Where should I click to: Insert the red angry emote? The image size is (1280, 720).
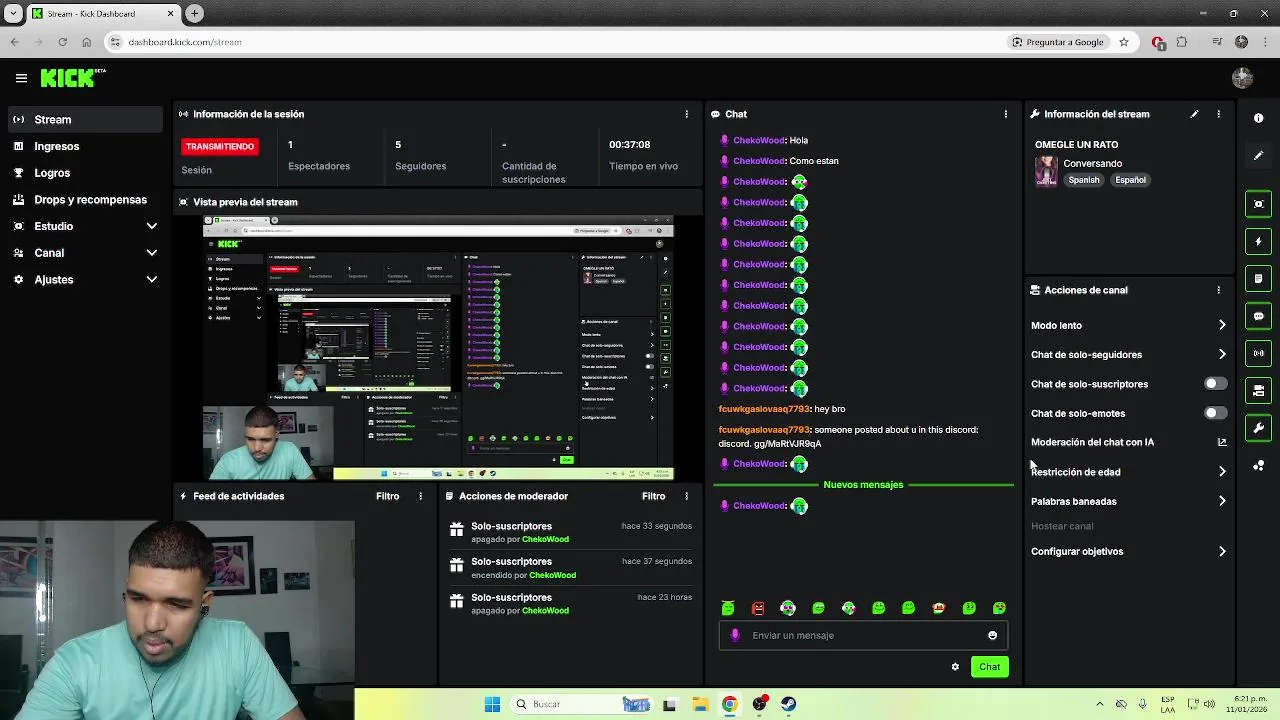pyautogui.click(x=758, y=608)
